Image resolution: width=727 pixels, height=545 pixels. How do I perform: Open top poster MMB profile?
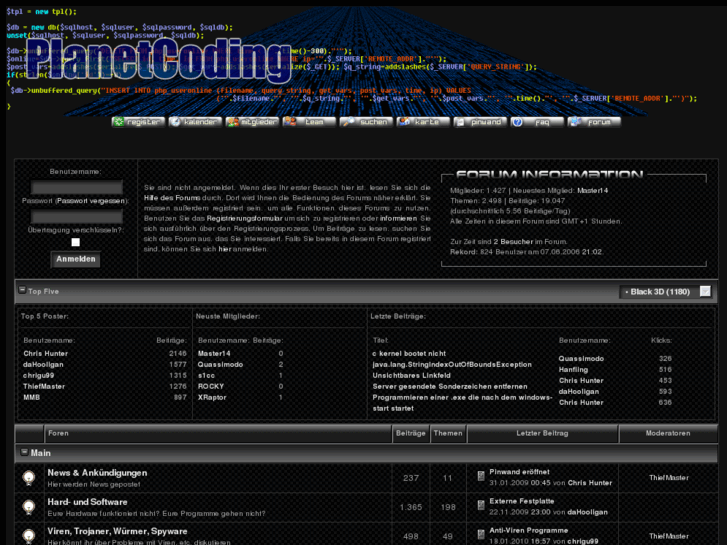pos(32,398)
